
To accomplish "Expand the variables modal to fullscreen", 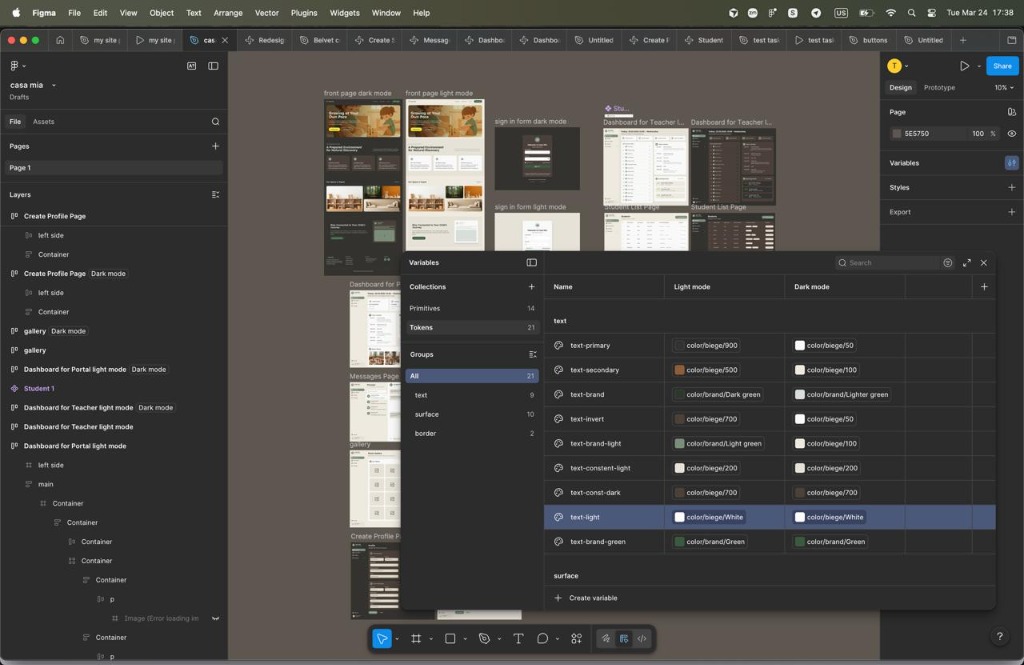I will tap(966, 263).
